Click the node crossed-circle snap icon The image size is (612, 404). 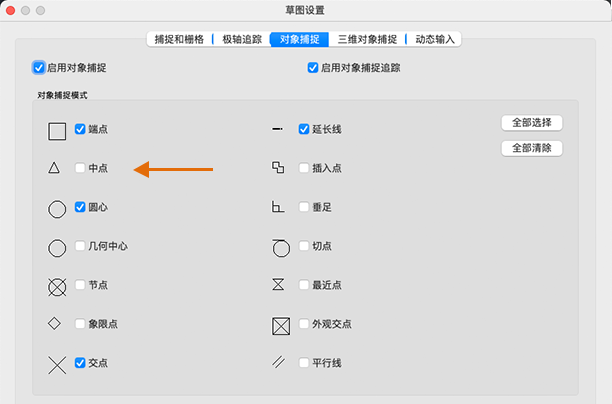(x=57, y=287)
